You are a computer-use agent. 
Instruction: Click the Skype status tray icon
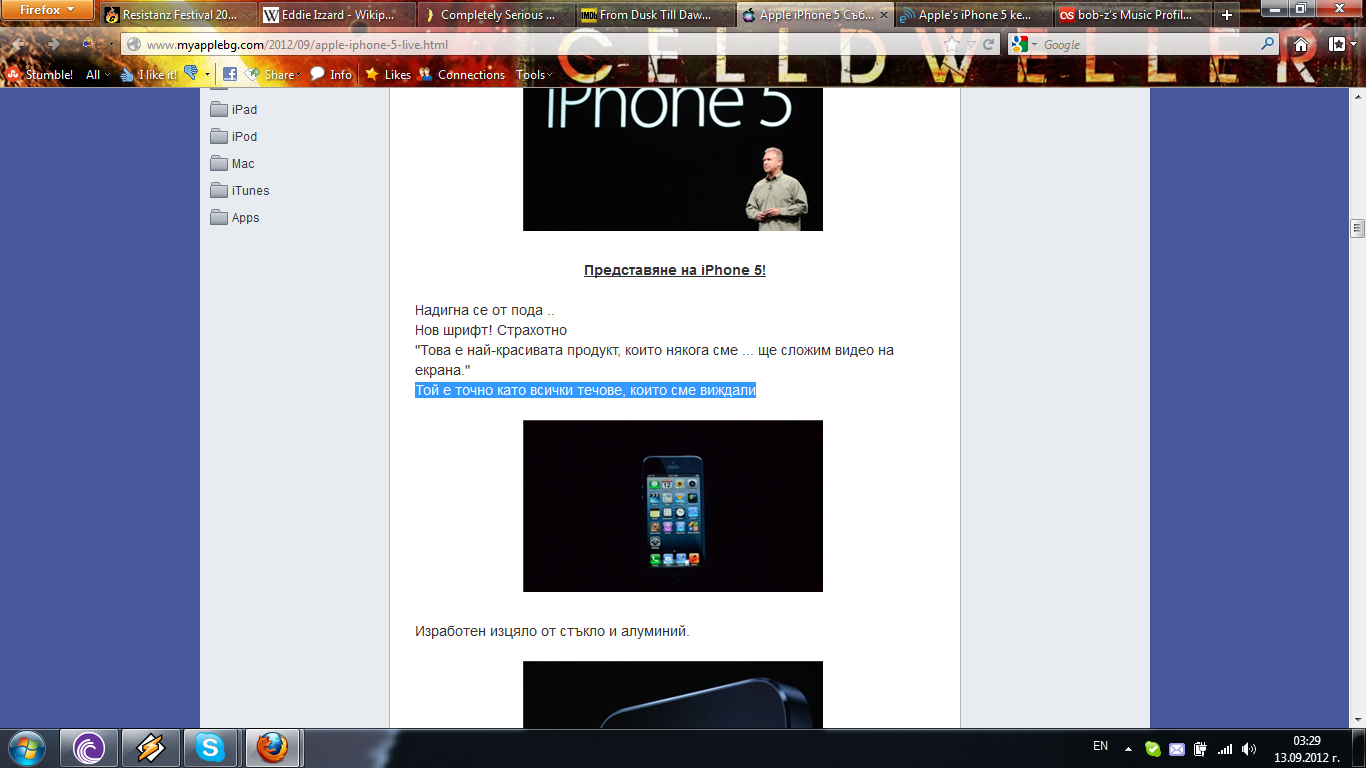pos(1153,748)
